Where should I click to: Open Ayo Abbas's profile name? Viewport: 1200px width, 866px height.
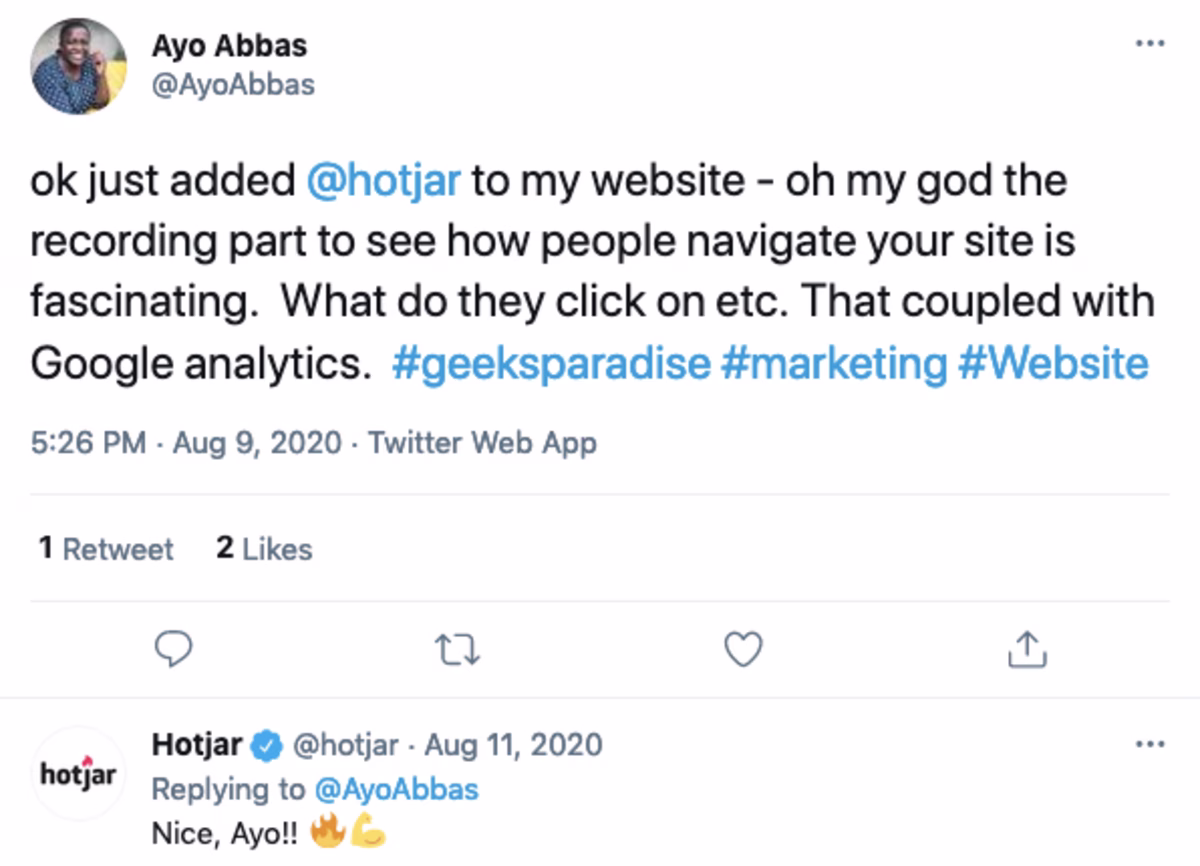pyautogui.click(x=230, y=44)
